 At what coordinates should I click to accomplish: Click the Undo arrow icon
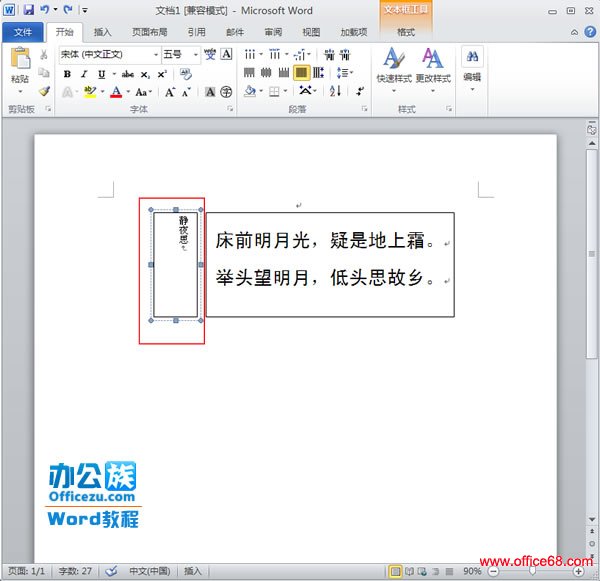(x=45, y=9)
